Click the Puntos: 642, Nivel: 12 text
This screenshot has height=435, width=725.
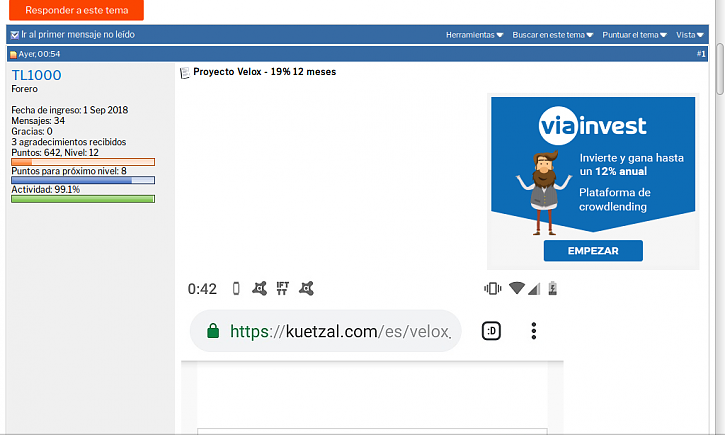[55, 153]
